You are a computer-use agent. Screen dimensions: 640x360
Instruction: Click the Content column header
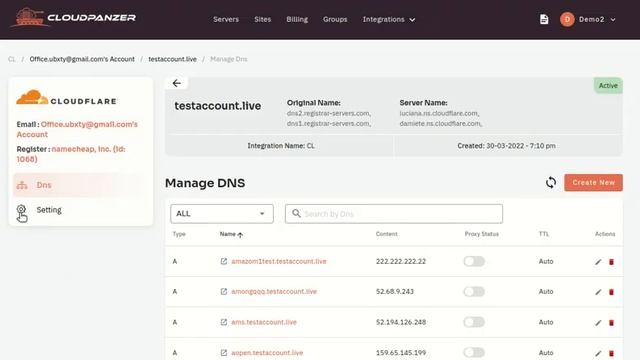click(387, 234)
